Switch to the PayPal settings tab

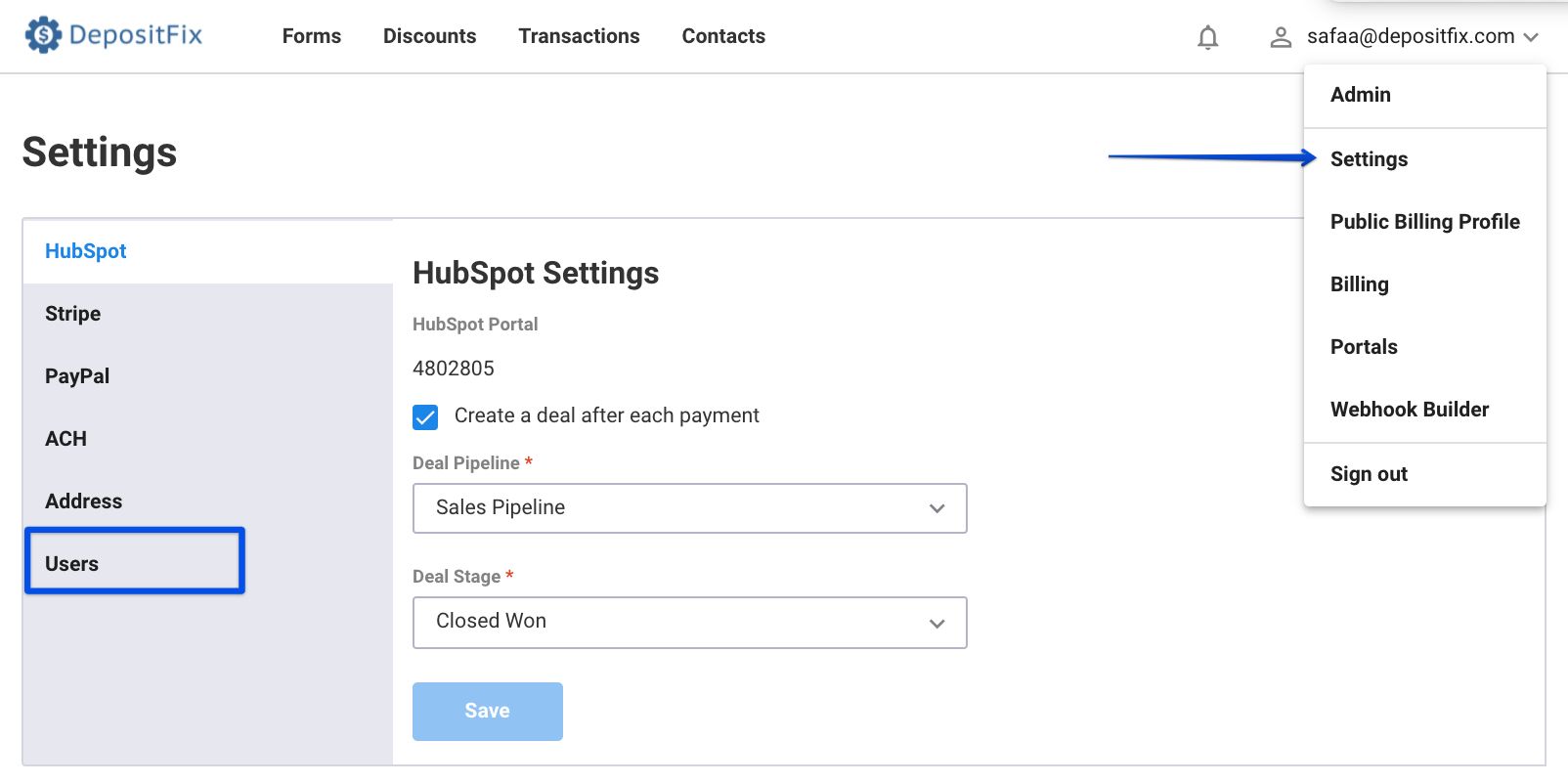(208, 376)
